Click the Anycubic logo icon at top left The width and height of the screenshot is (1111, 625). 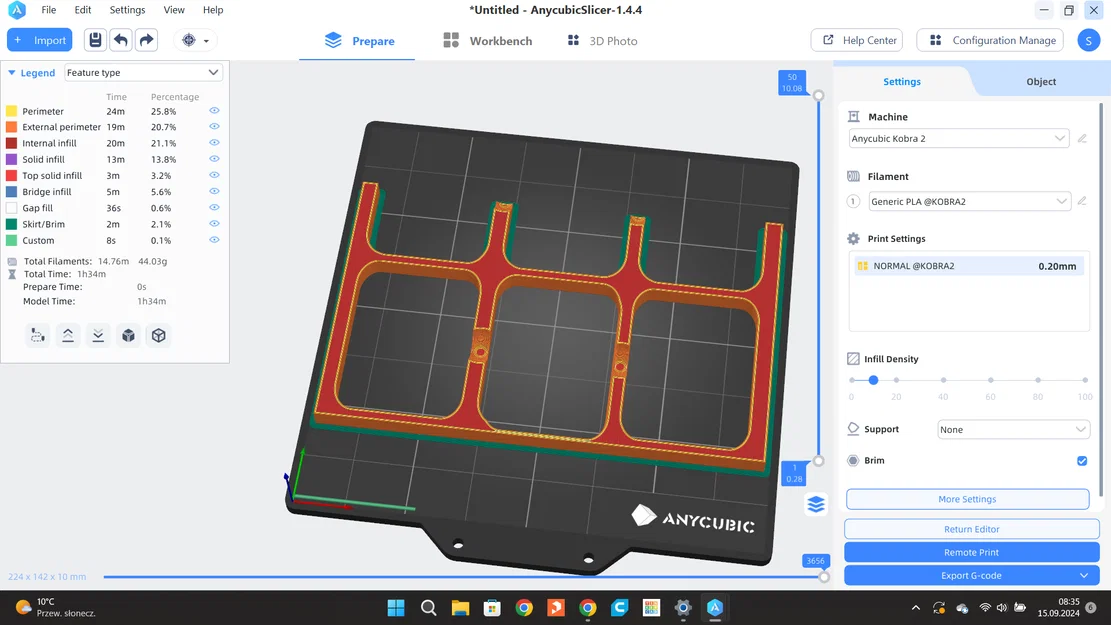pyautogui.click(x=16, y=10)
